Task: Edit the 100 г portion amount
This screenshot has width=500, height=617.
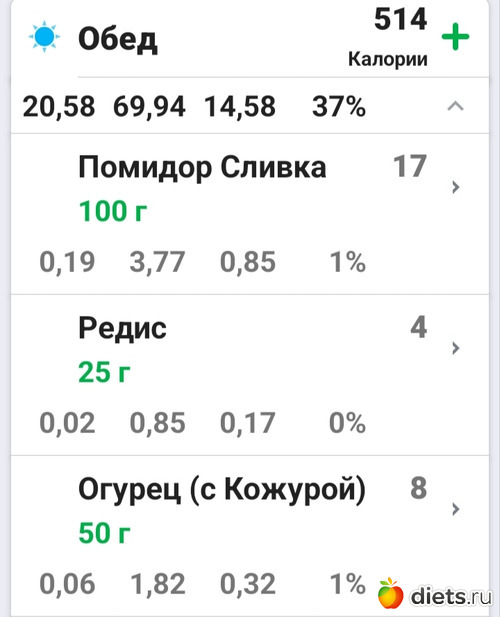Action: click(x=113, y=211)
